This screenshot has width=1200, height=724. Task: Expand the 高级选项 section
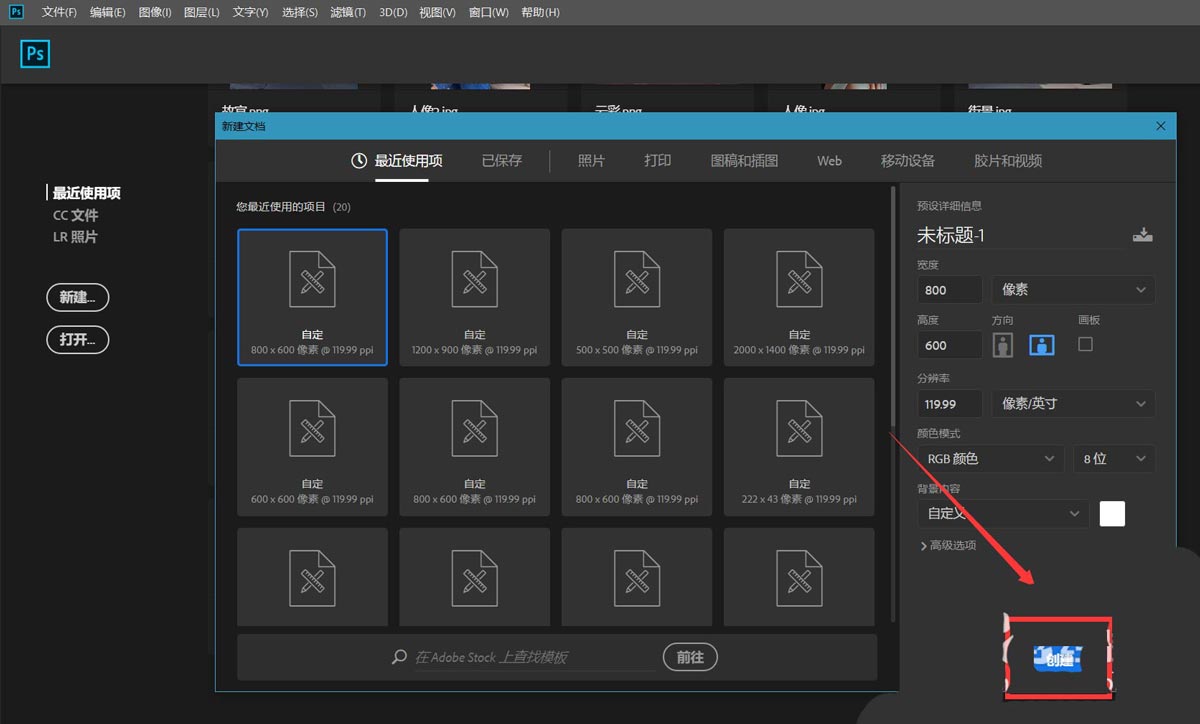pos(947,545)
